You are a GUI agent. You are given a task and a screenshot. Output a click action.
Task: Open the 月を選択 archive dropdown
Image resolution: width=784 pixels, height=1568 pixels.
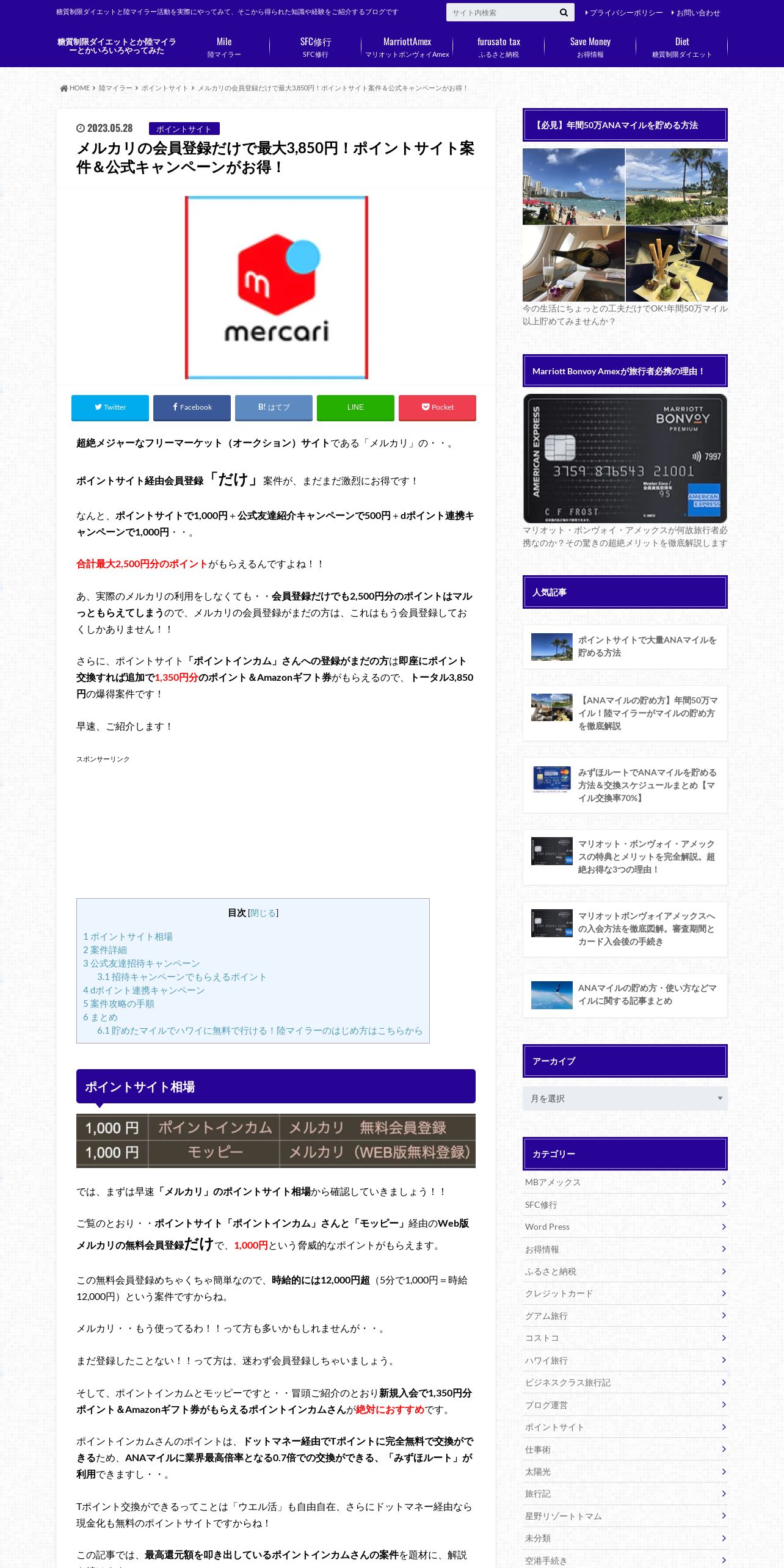pyautogui.click(x=625, y=1098)
